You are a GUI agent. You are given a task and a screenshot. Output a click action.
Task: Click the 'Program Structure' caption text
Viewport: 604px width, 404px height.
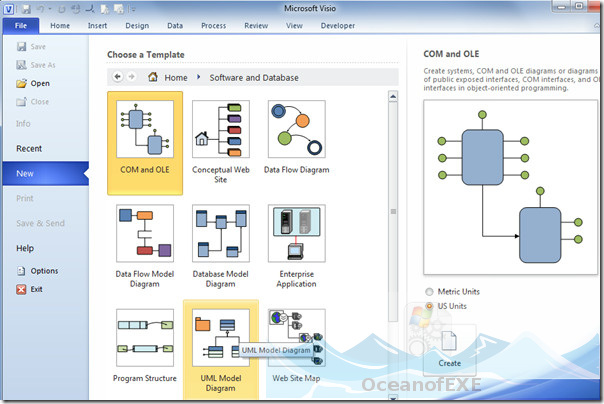pyautogui.click(x=145, y=378)
